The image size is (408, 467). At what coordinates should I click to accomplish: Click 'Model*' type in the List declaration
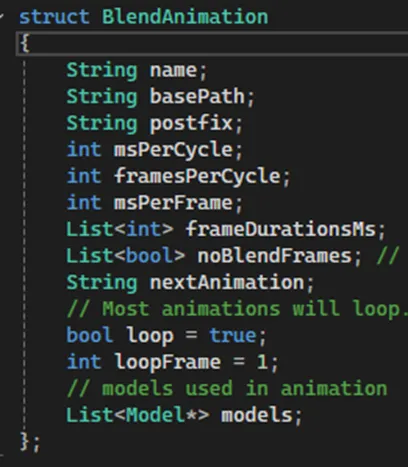[x=161, y=415]
